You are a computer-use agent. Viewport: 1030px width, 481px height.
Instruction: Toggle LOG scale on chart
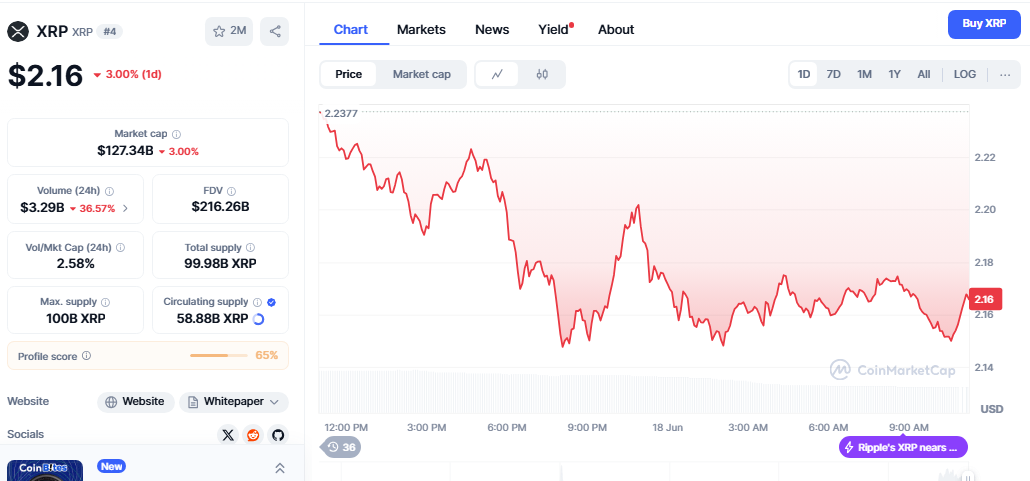tap(965, 74)
